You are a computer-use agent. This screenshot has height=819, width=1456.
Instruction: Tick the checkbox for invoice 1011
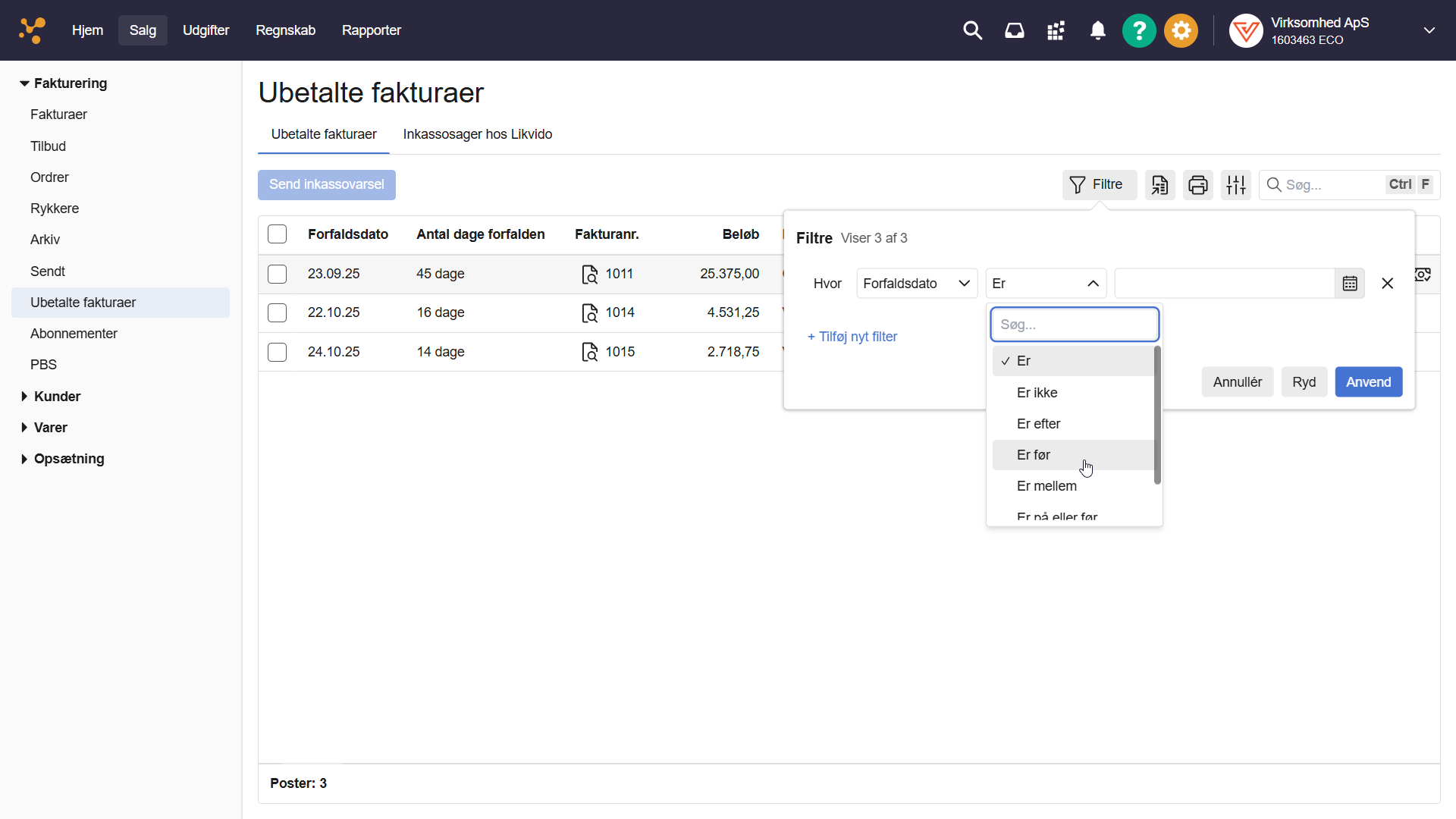point(278,274)
